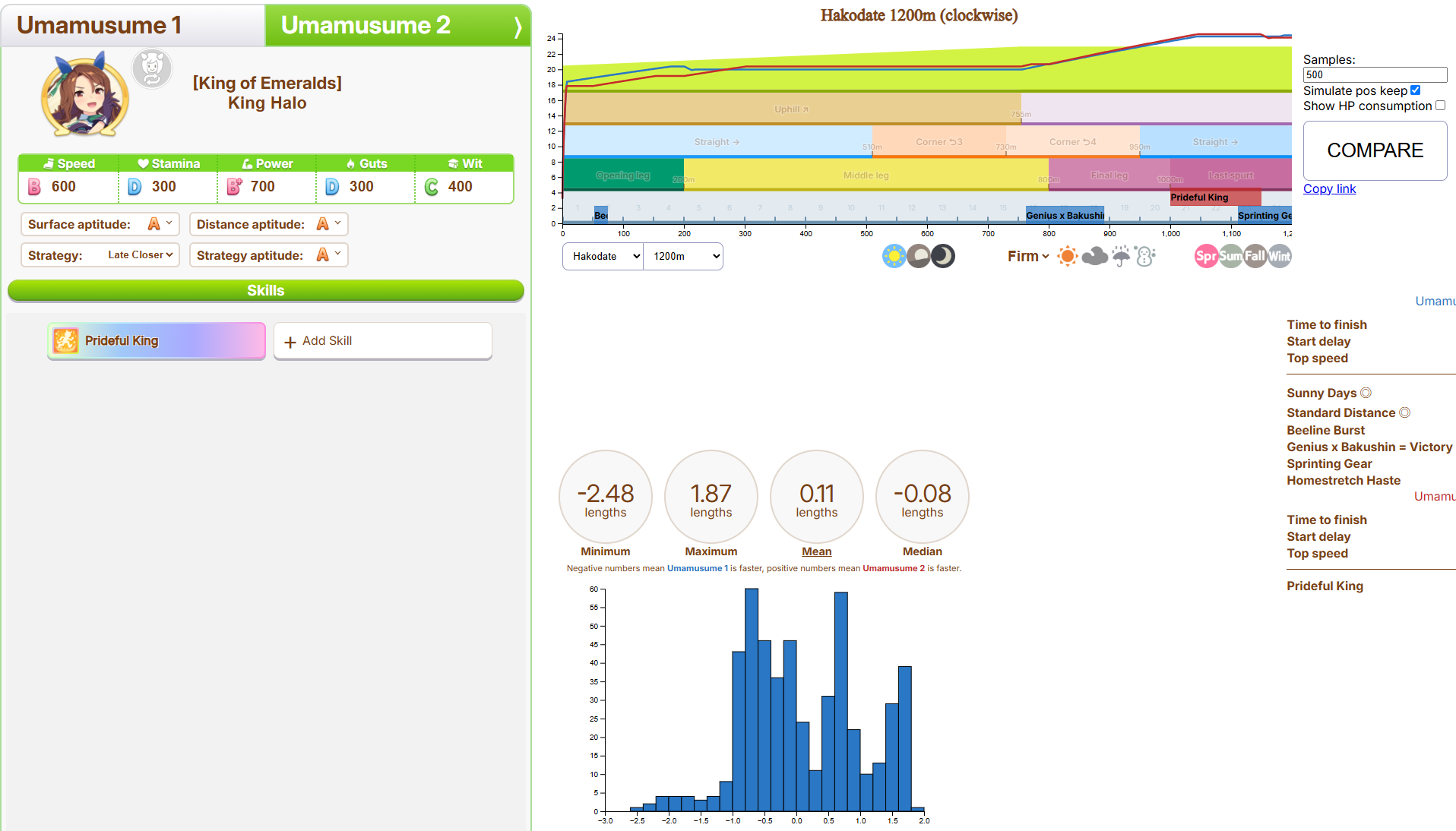
Task: Select daytime (sun) time-of-day icon
Action: pos(894,256)
